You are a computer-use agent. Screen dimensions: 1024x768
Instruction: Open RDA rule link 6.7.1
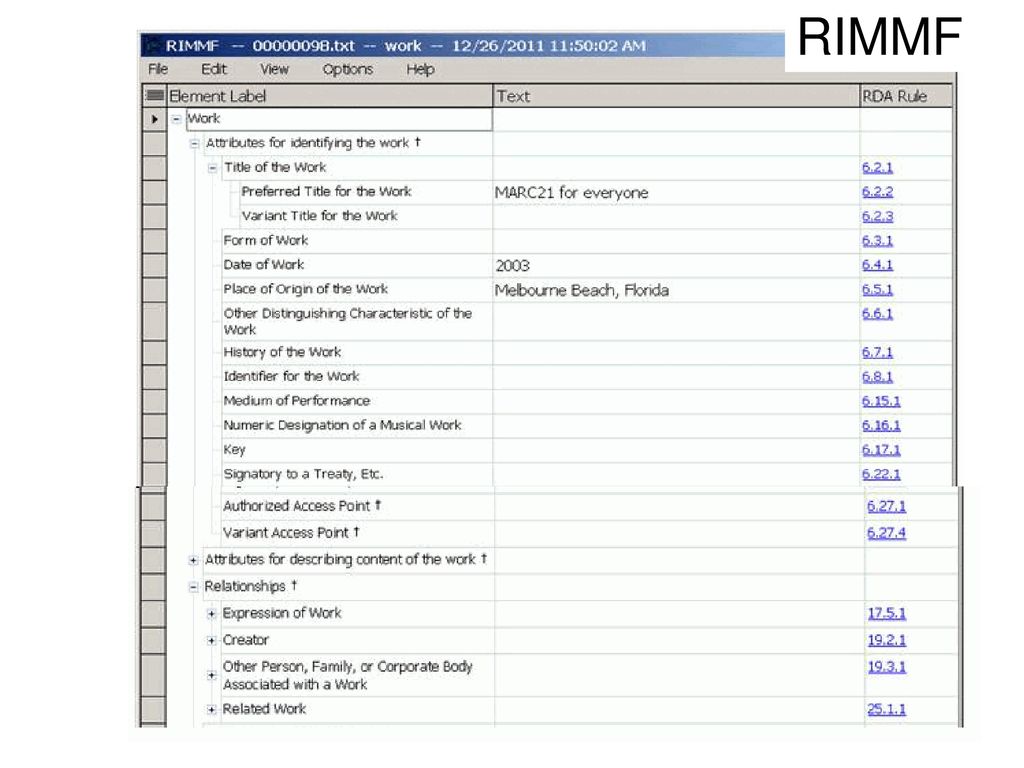coord(877,353)
